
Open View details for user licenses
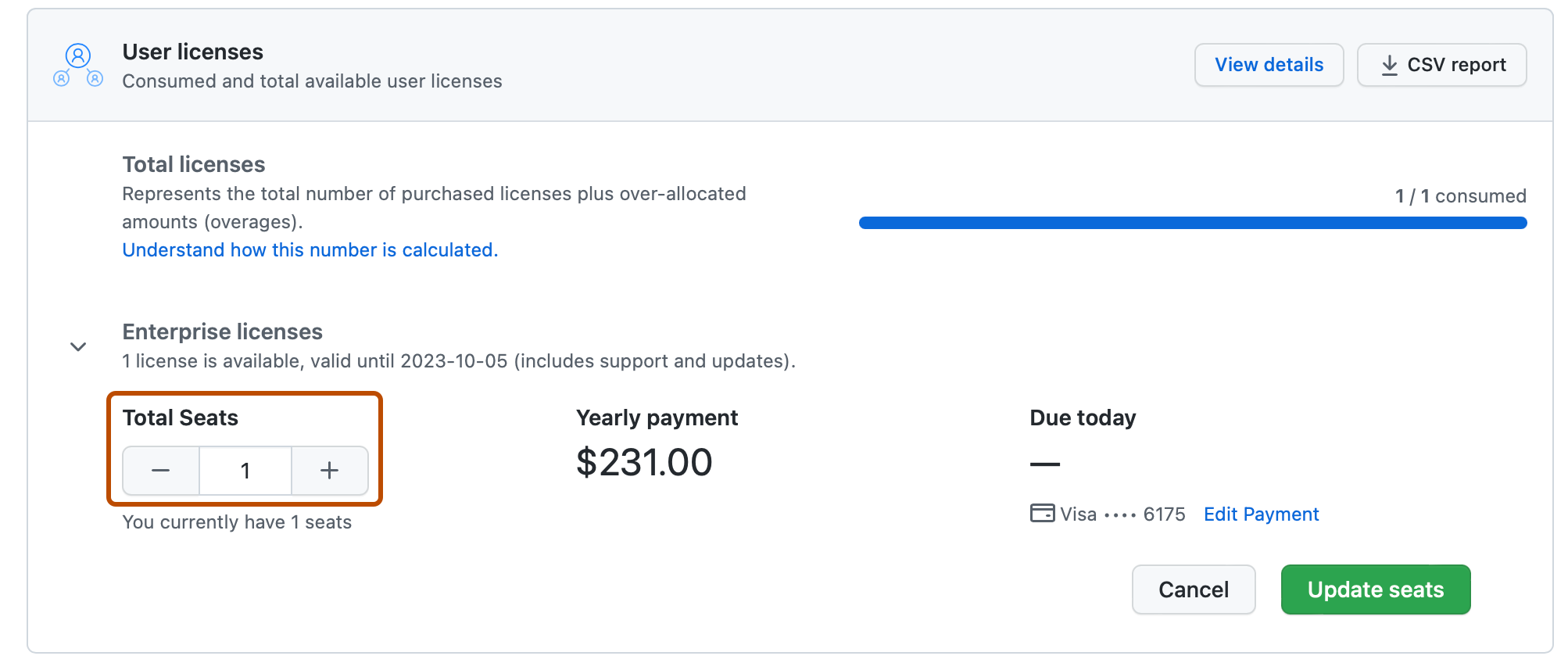tap(1269, 65)
